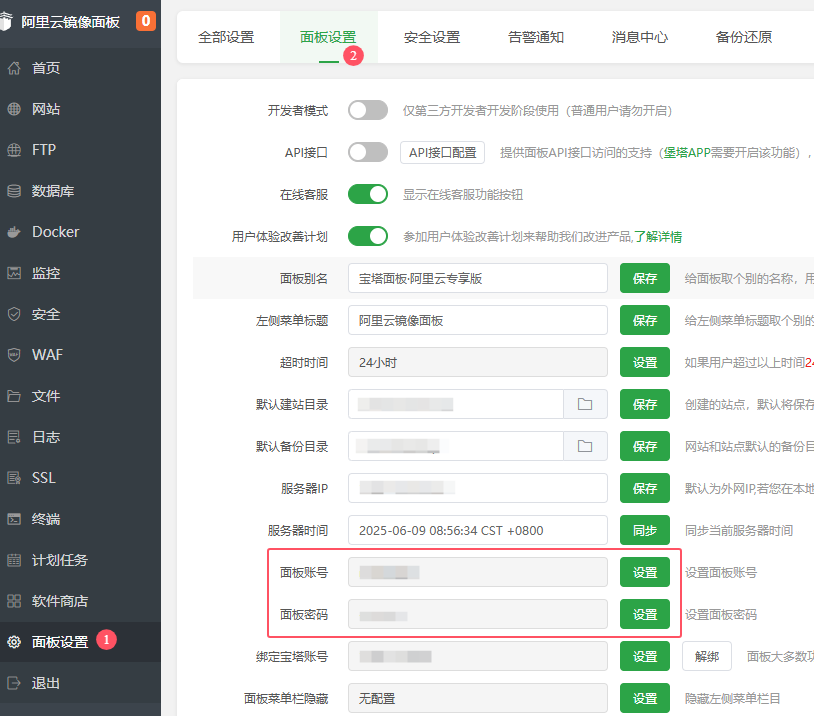Switch to the 安全设置 tab

pos(432,37)
